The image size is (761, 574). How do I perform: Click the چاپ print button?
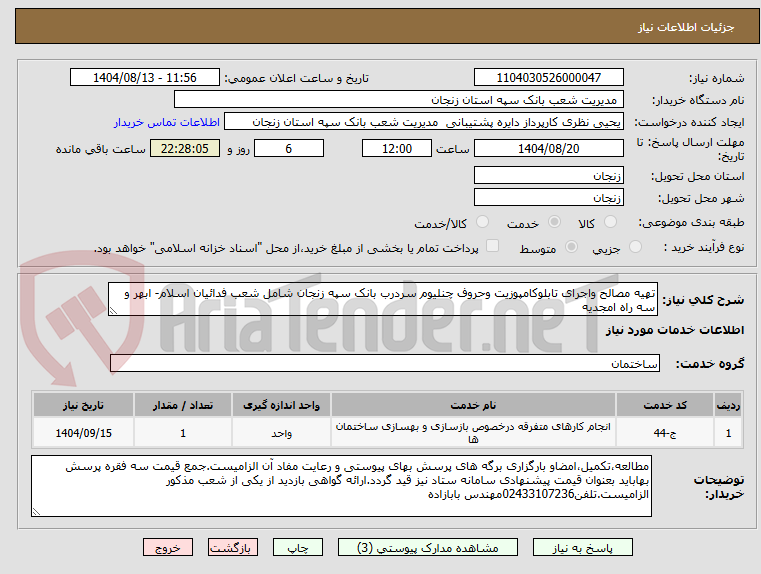298,547
